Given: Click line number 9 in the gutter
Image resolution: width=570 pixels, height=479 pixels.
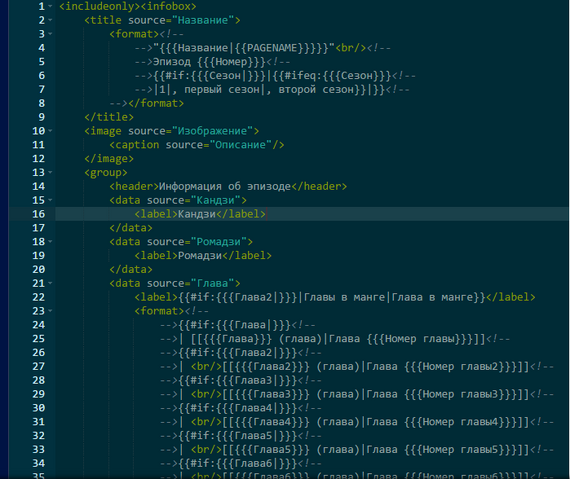Looking at the screenshot, I should pyautogui.click(x=41, y=117).
